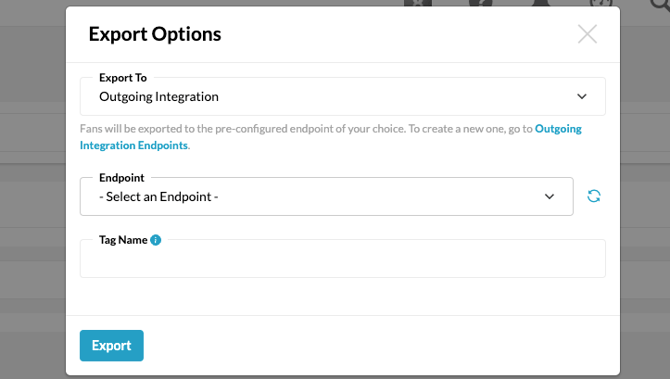Click the Endpoint field label

(x=122, y=178)
